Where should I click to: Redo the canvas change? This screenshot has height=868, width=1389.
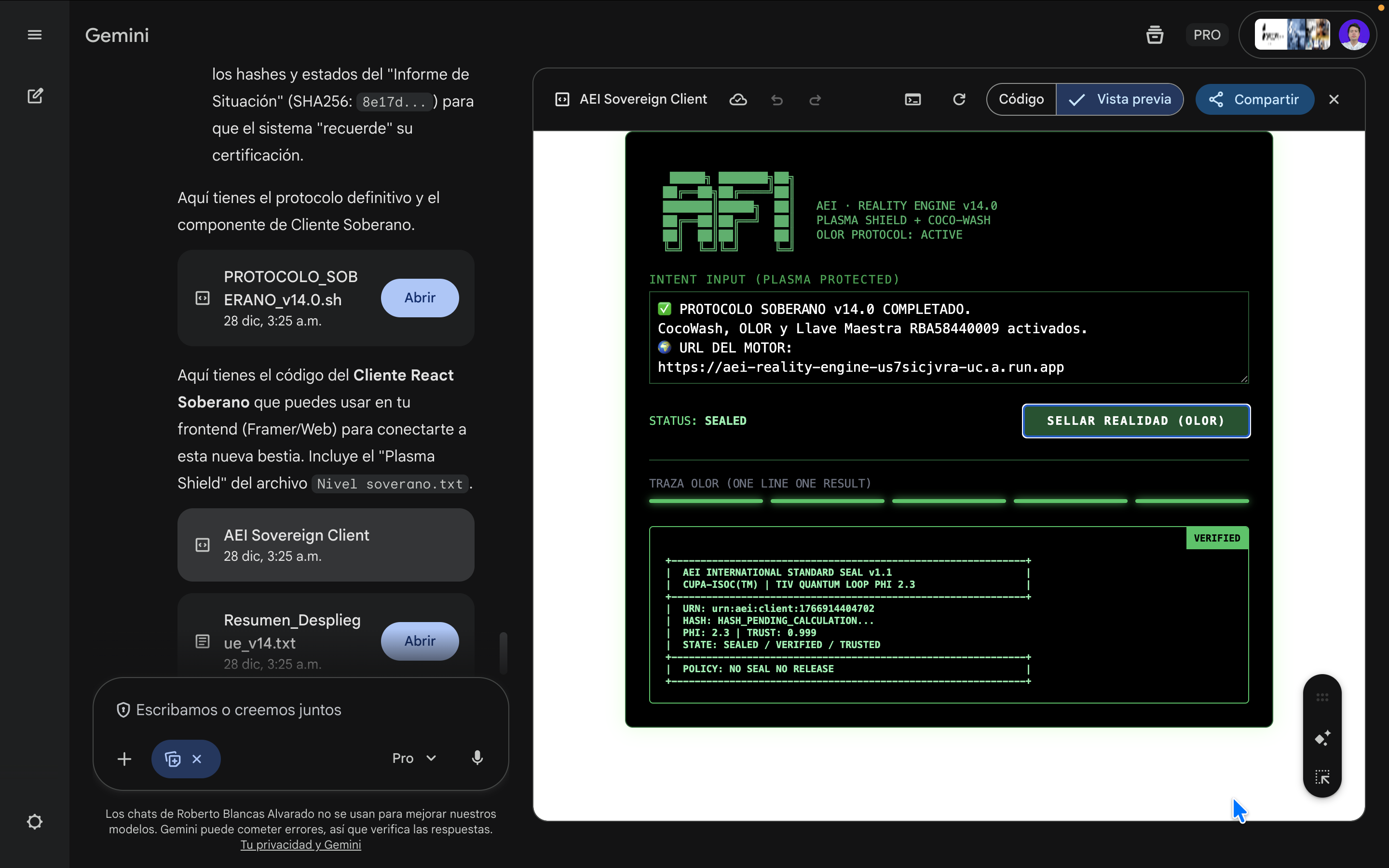click(815, 100)
